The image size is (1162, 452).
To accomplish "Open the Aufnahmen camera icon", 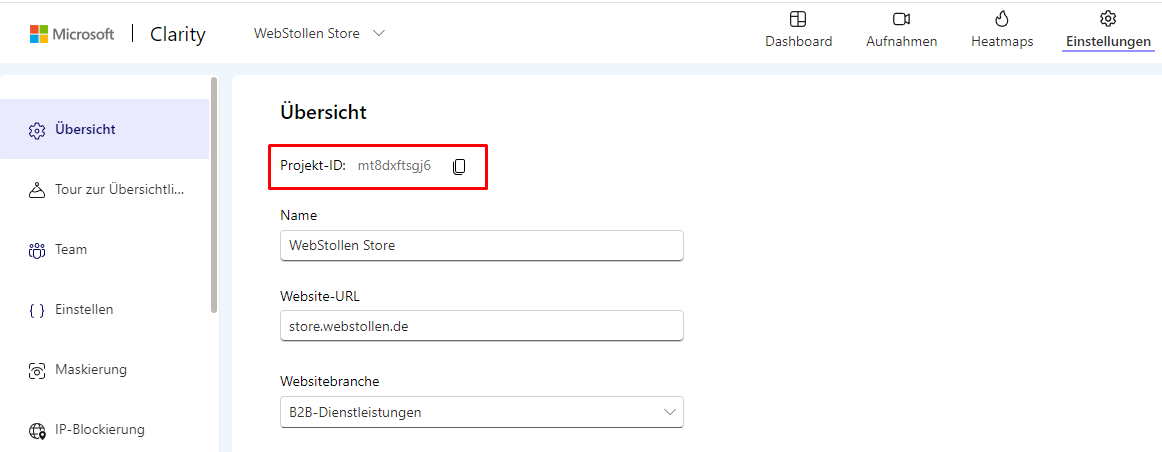I will [x=901, y=19].
